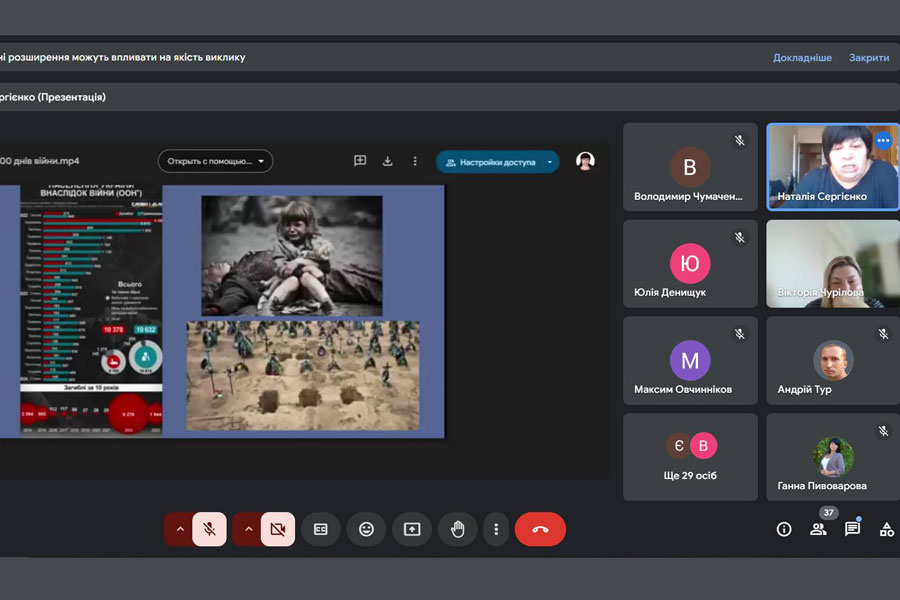This screenshot has width=900, height=600.
Task: Dismiss the banner with 'Закрити'
Action: [869, 58]
